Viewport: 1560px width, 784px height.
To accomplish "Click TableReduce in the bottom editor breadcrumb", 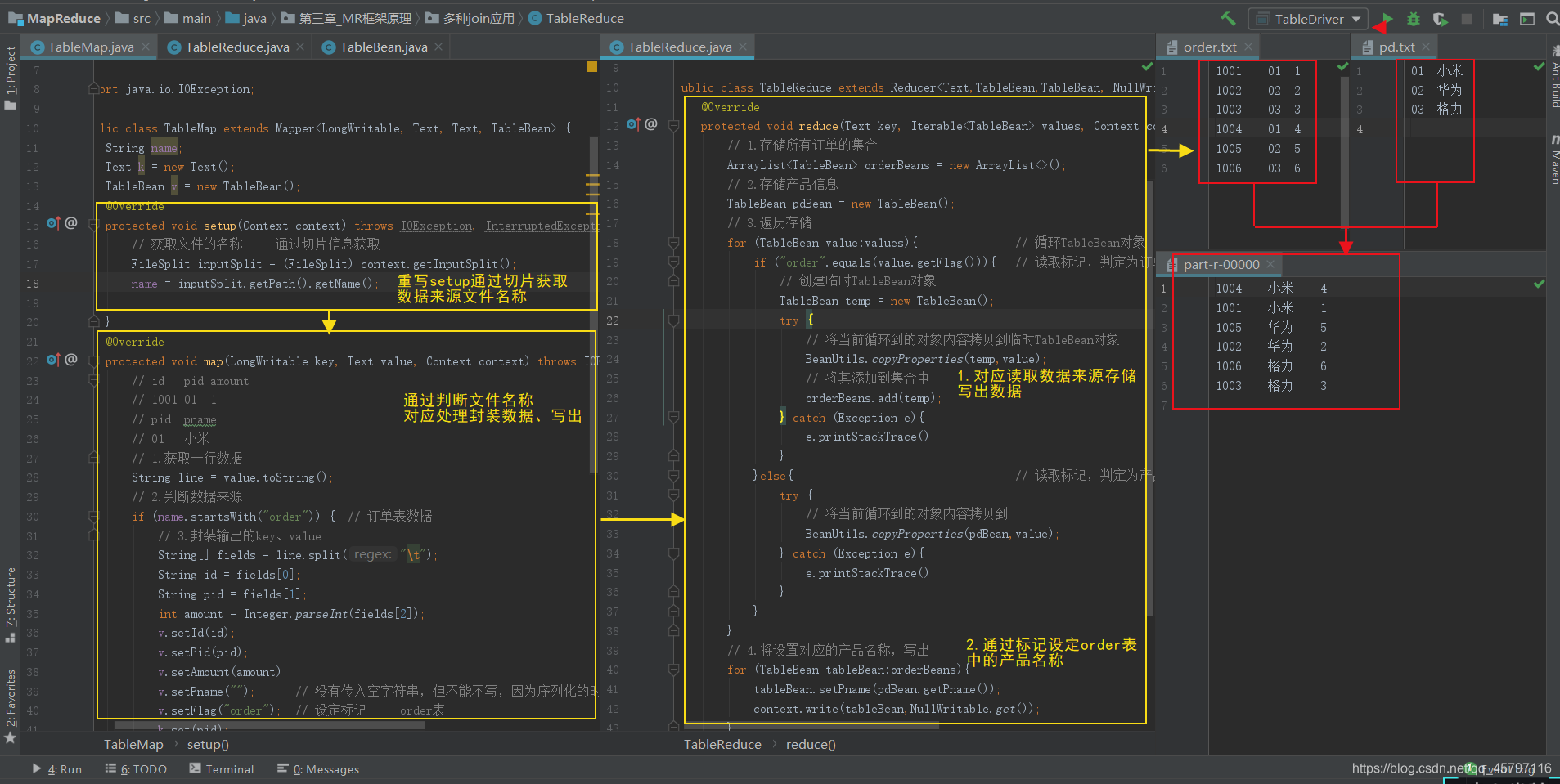I will tap(722, 745).
